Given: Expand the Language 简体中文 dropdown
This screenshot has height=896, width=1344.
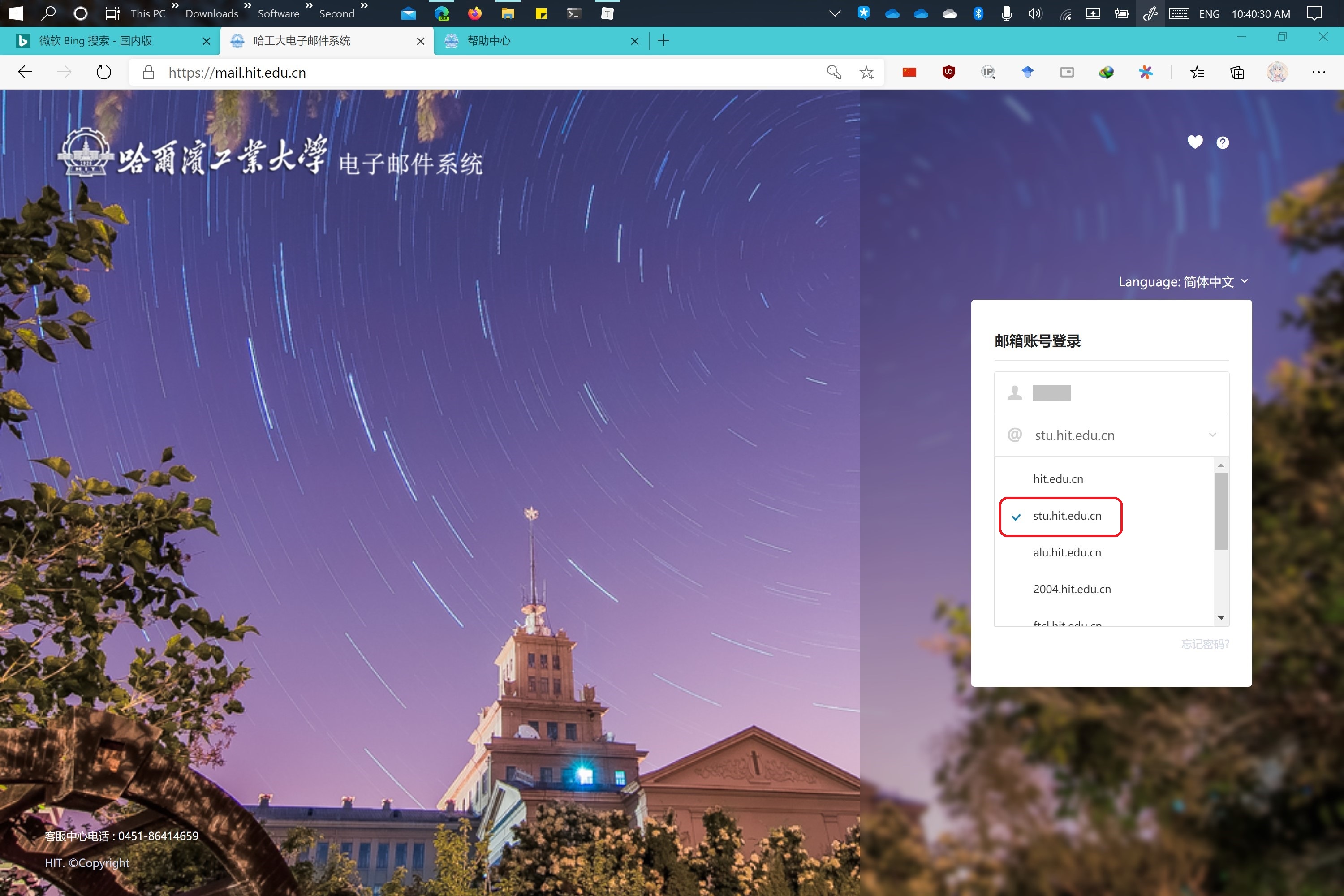Looking at the screenshot, I should [x=1183, y=282].
